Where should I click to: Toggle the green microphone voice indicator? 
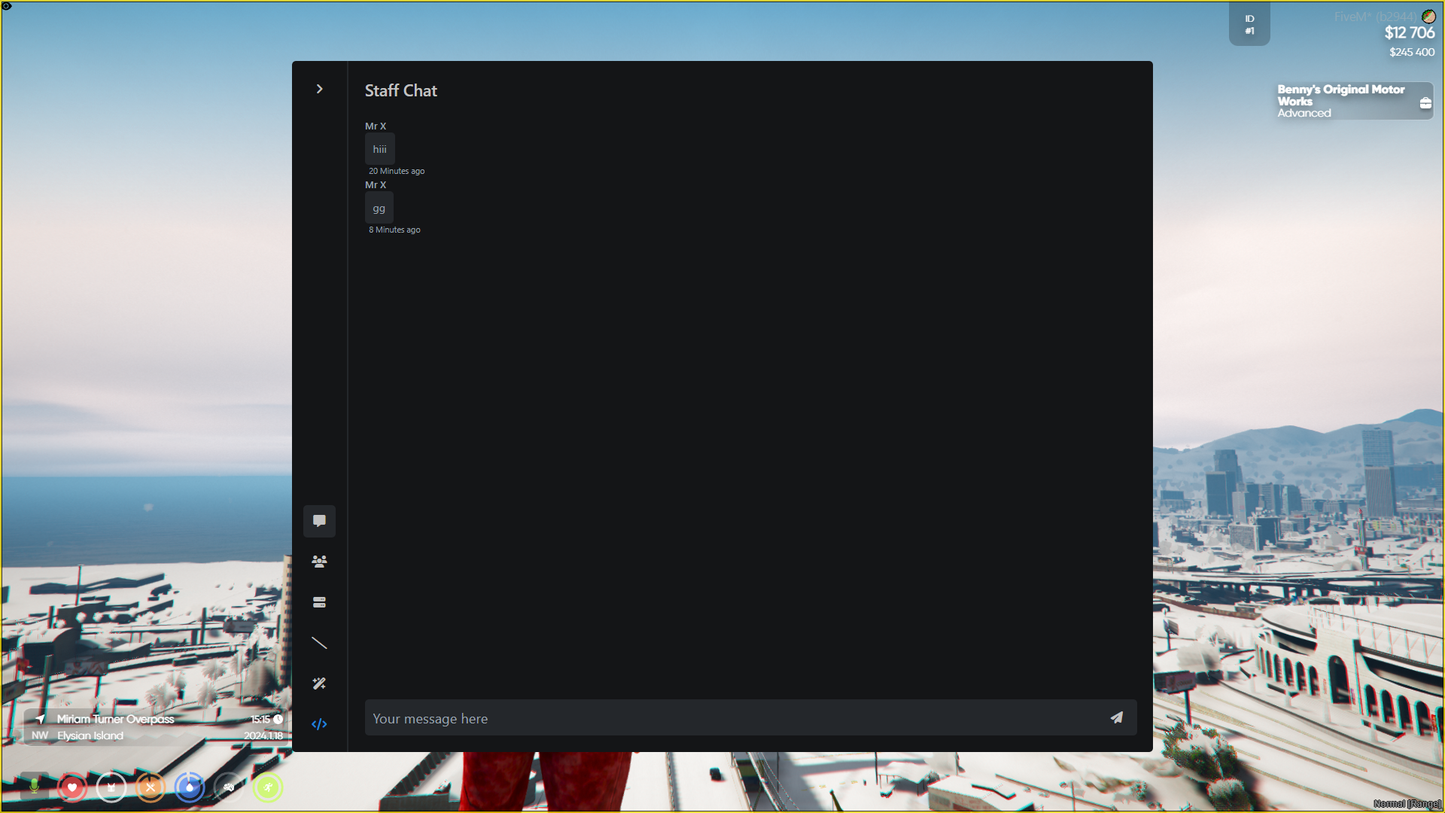pyautogui.click(x=34, y=787)
